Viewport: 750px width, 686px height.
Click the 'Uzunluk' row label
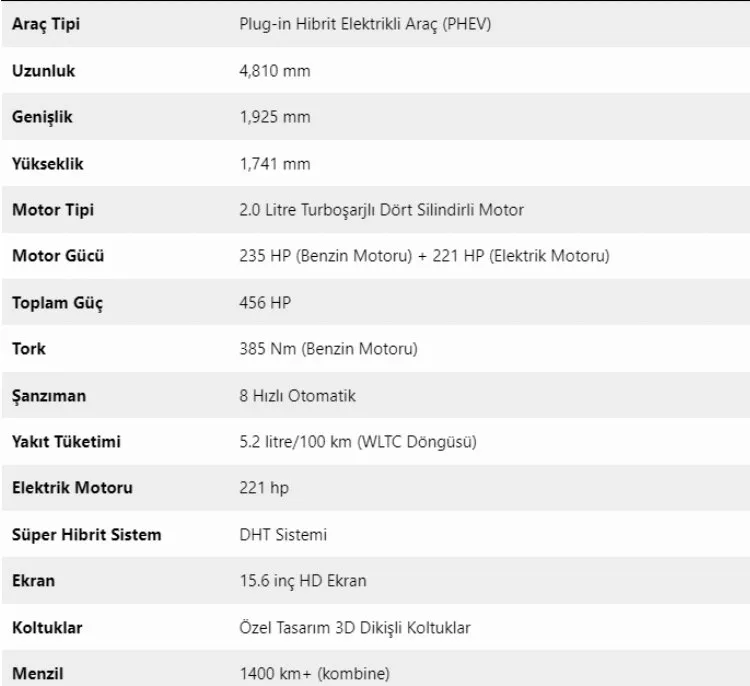pos(44,71)
